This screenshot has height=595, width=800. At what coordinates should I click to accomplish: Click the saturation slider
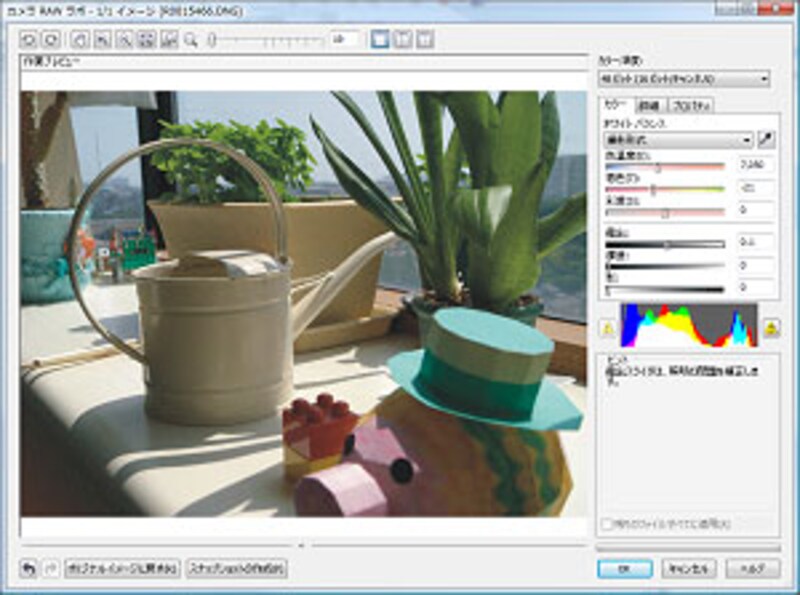(665, 212)
